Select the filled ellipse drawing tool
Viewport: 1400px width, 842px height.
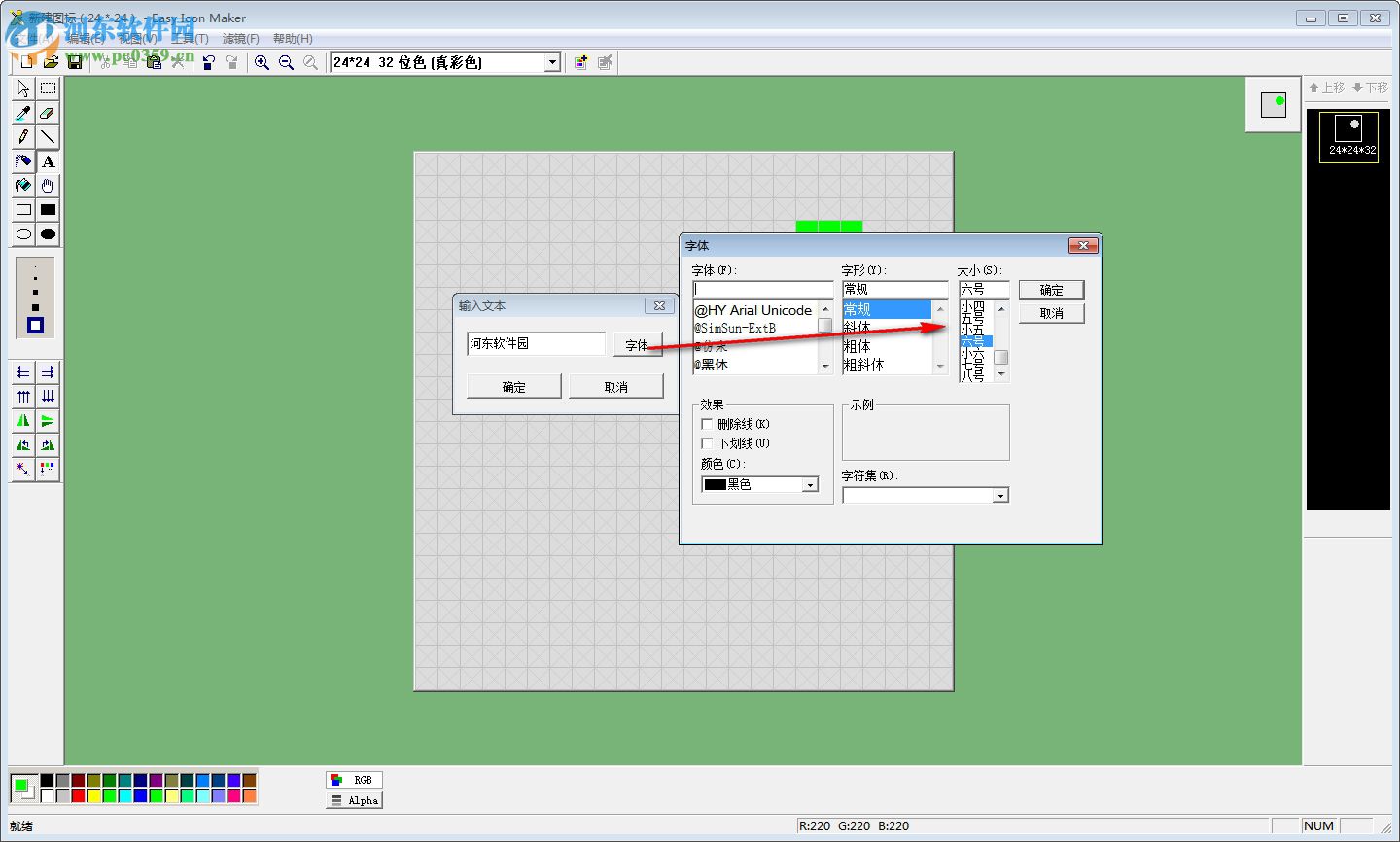tap(48, 234)
